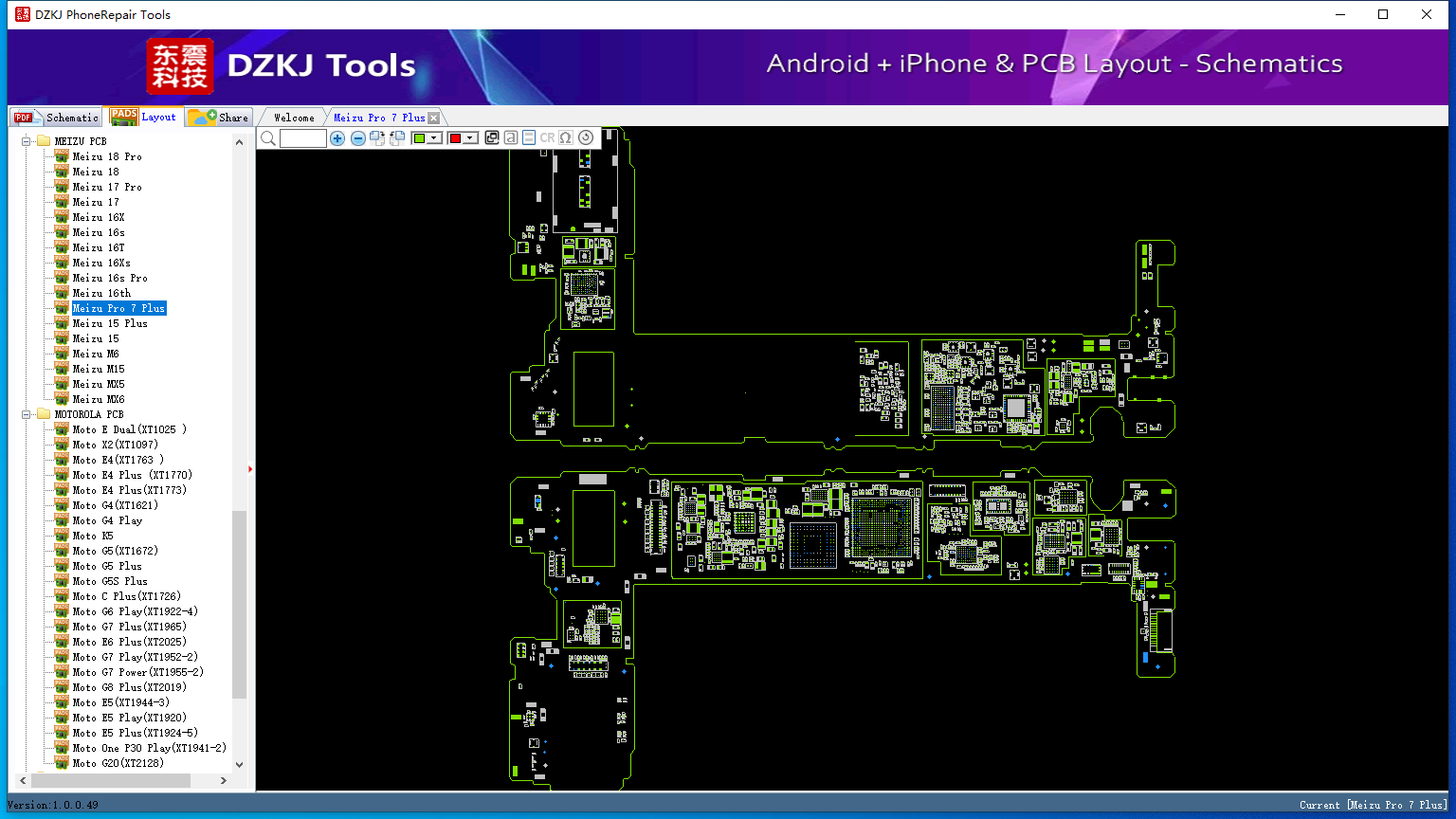This screenshot has height=819, width=1456.
Task: Open the Share tab
Action: (219, 118)
